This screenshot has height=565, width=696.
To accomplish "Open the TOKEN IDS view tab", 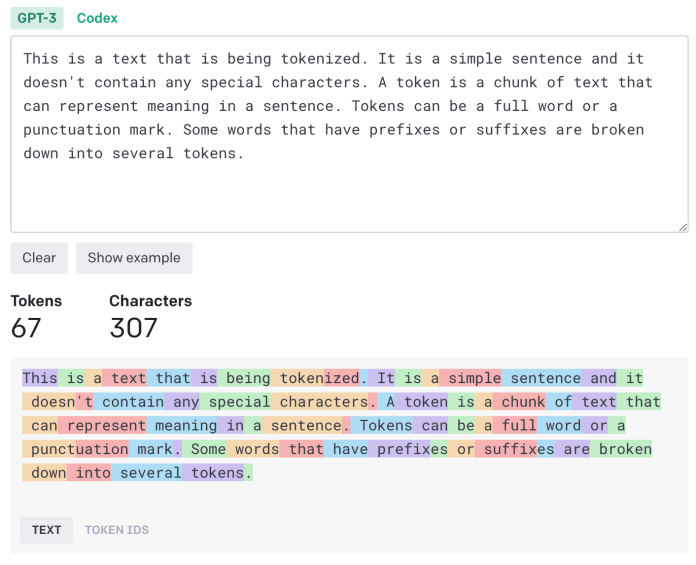I will click(x=116, y=530).
